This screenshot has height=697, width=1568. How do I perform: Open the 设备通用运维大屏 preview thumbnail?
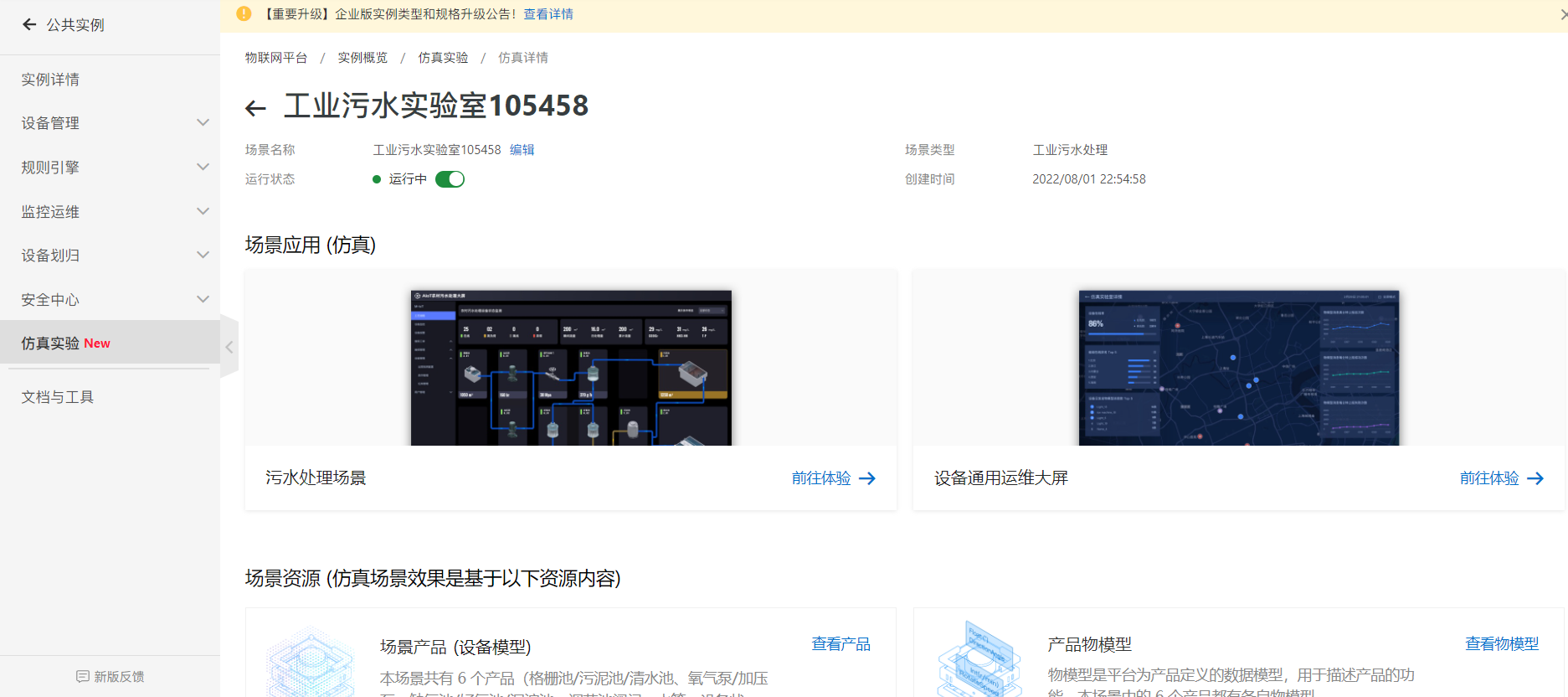coord(1239,368)
